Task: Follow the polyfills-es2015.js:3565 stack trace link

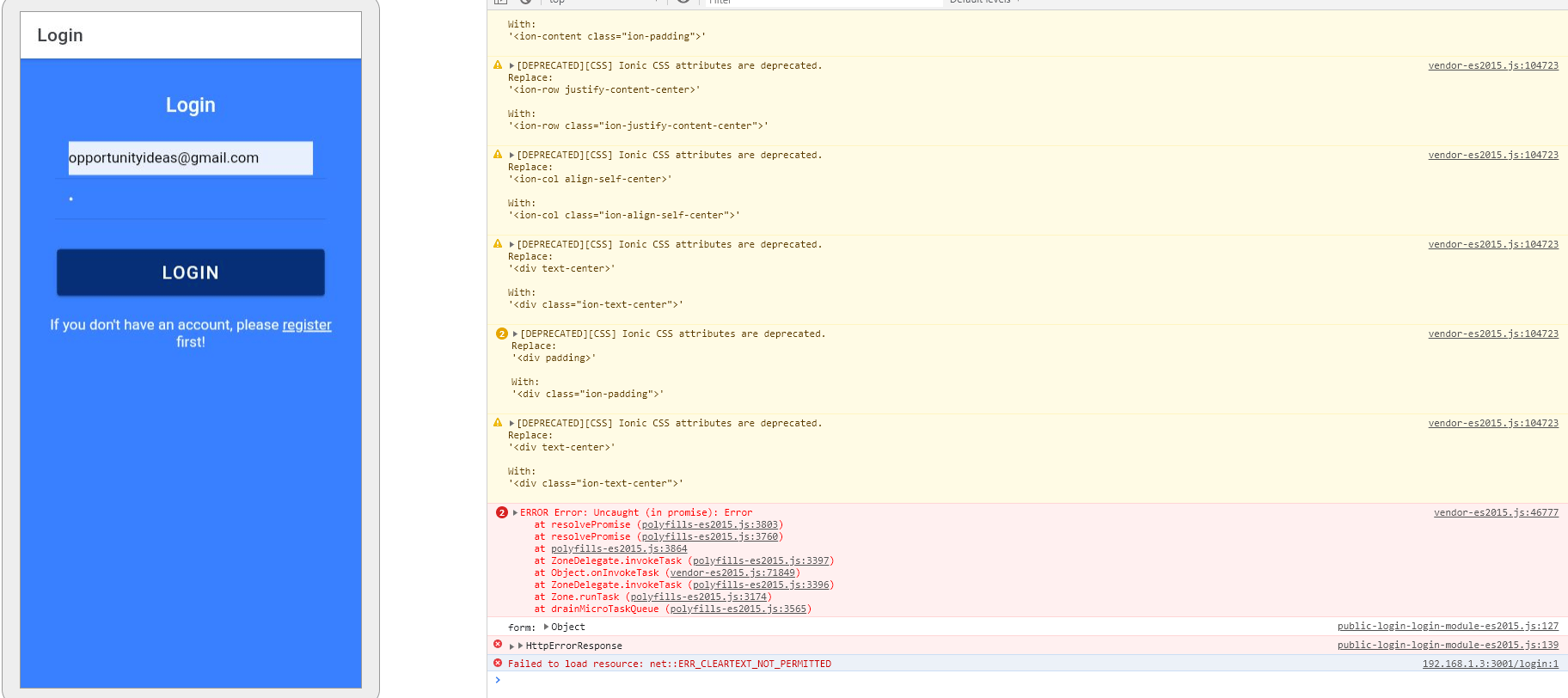Action: point(738,609)
